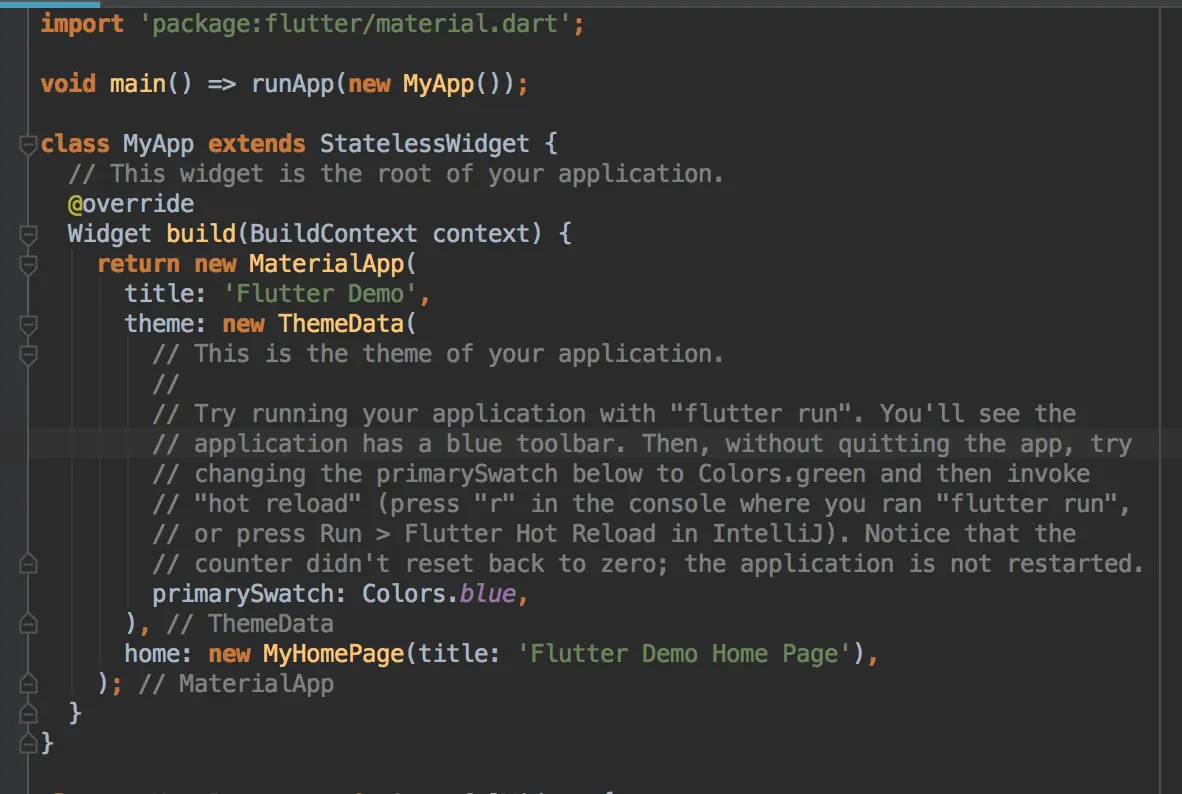Click 'MyApp' in the class declaration

[x=158, y=143]
